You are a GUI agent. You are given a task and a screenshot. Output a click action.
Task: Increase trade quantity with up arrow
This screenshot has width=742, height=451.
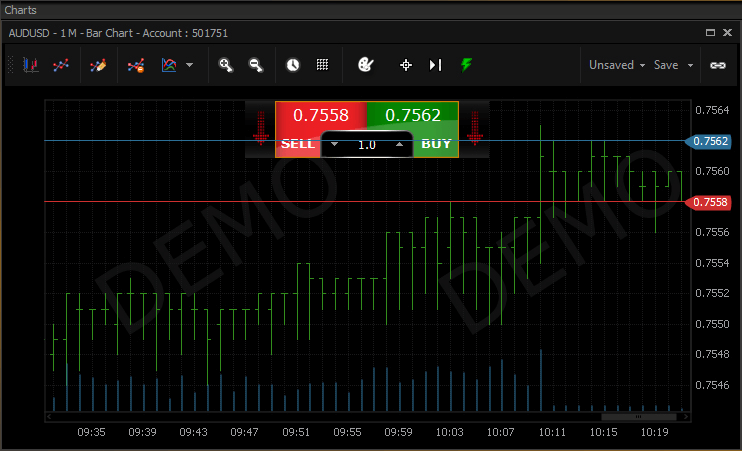click(399, 144)
